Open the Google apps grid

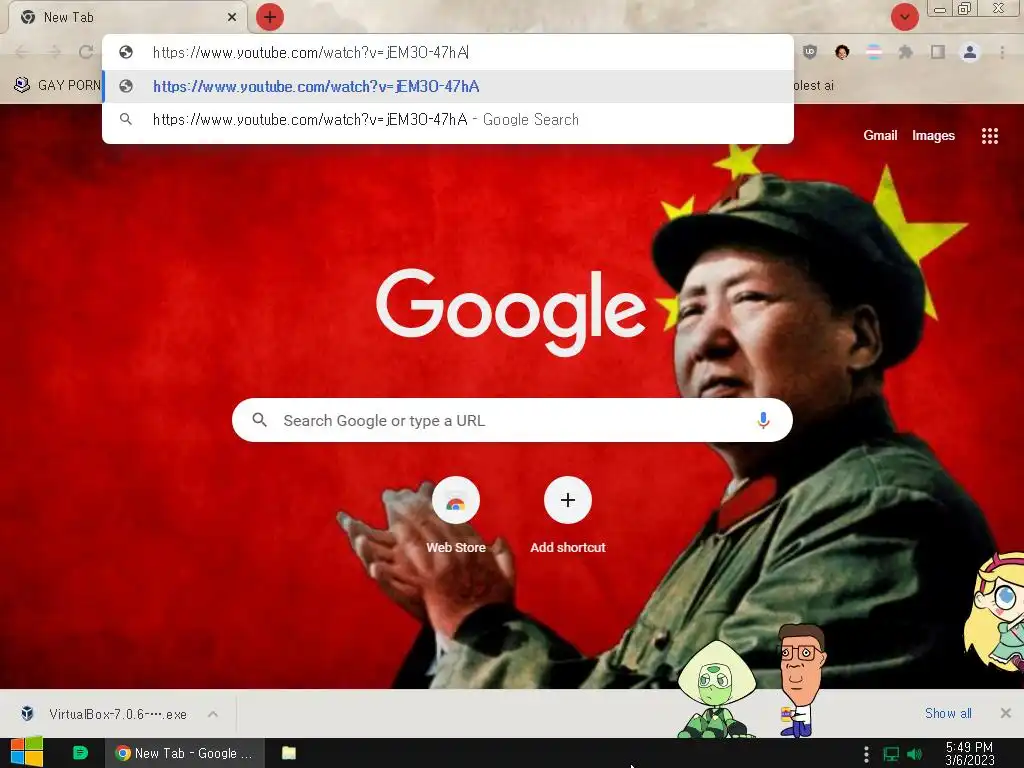pyautogui.click(x=990, y=136)
